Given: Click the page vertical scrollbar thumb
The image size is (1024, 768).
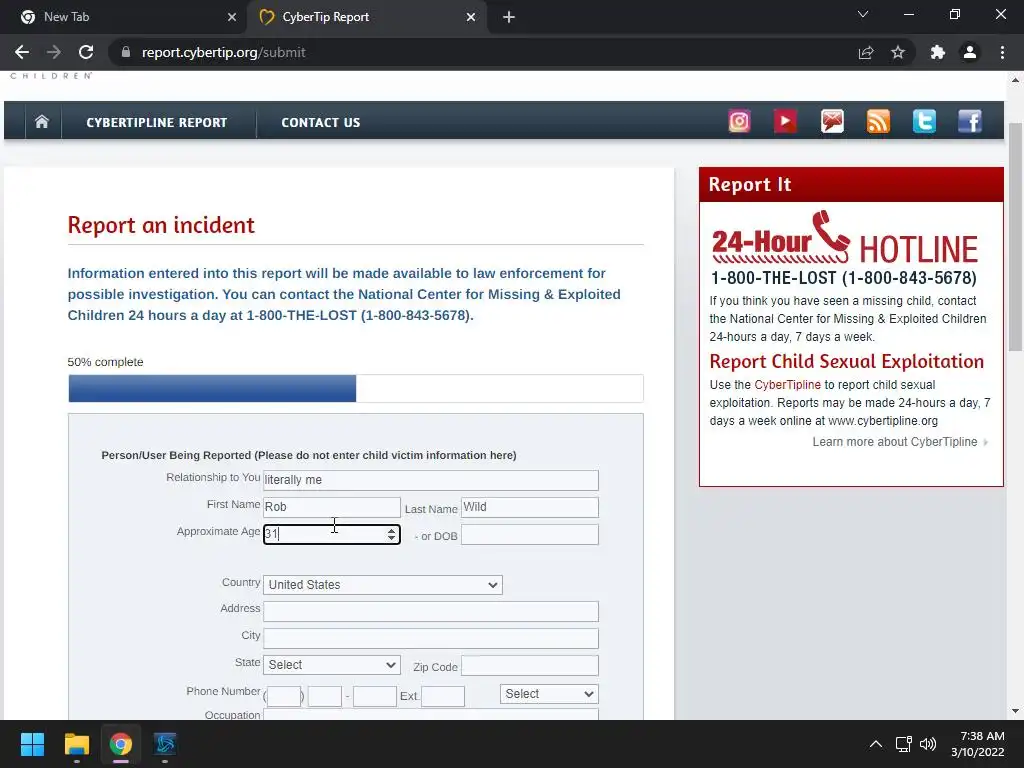Looking at the screenshot, I should click(x=1015, y=237).
